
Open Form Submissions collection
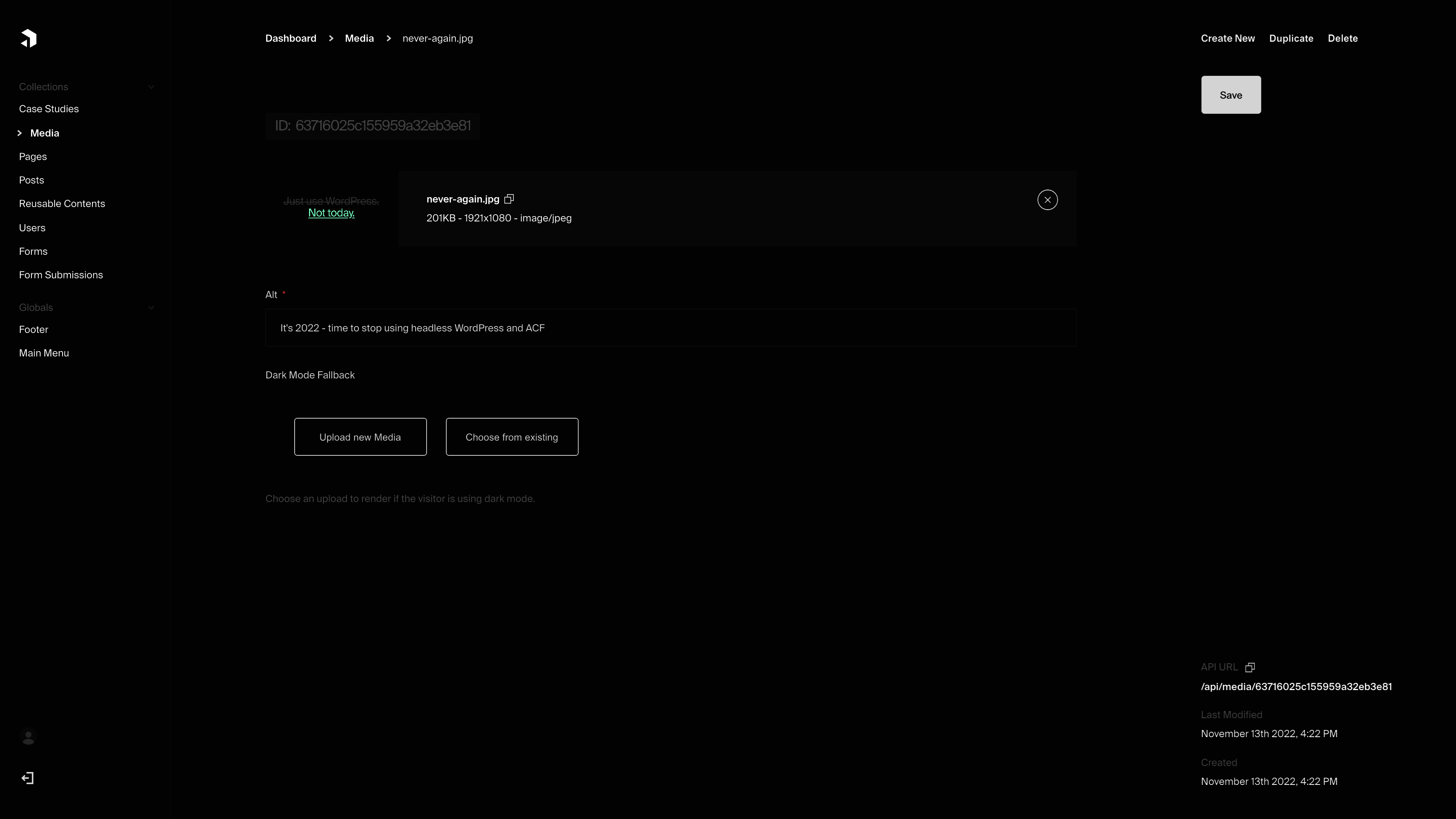point(61,275)
